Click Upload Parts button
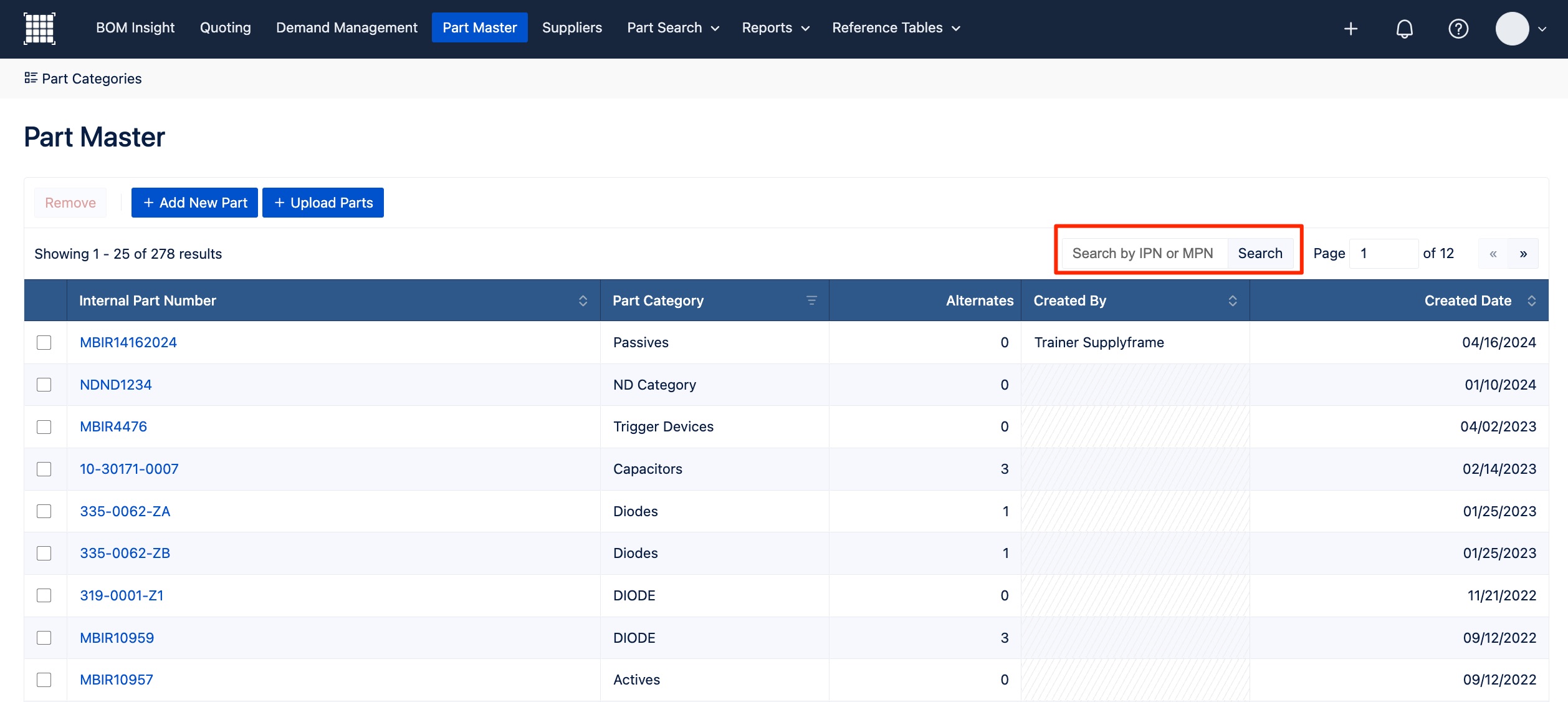This screenshot has width=1568, height=702. [323, 203]
